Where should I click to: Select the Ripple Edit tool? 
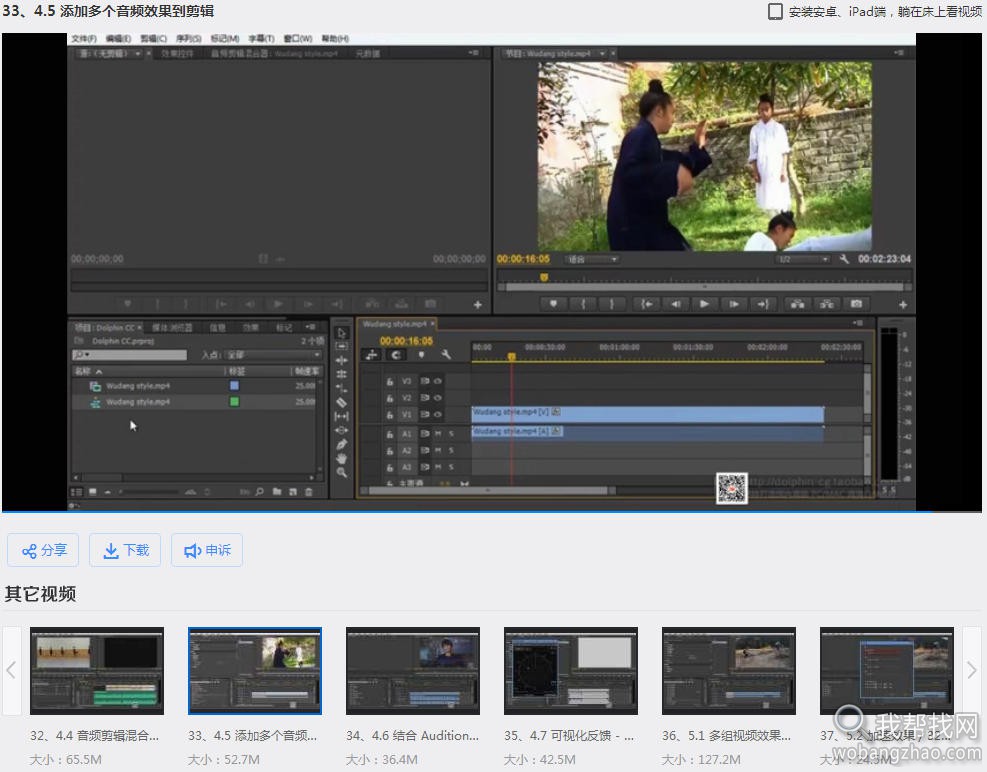pos(342,360)
